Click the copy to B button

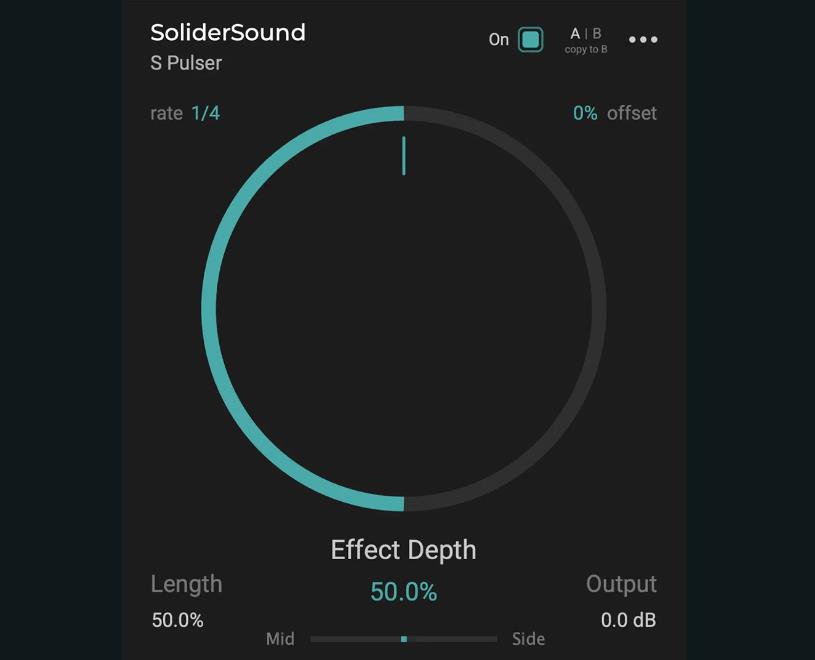586,49
